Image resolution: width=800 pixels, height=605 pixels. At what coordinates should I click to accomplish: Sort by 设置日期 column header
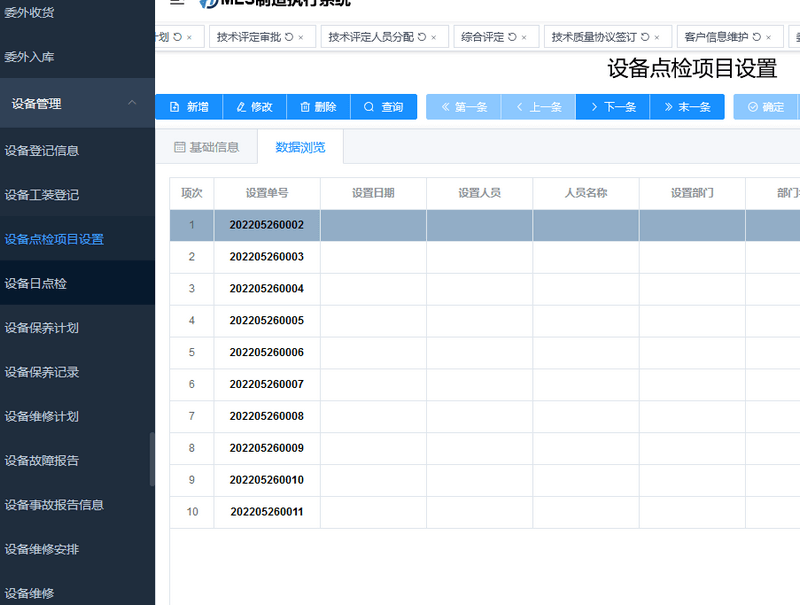pos(373,193)
